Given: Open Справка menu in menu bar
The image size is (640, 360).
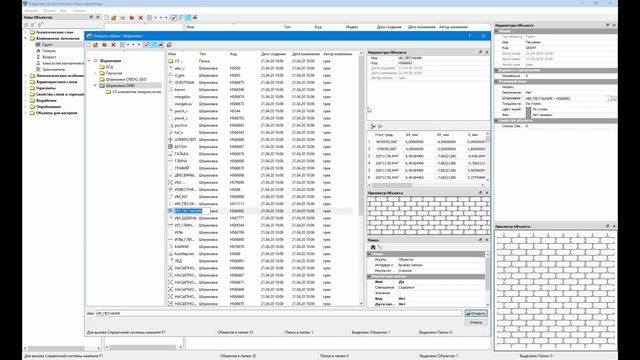Looking at the screenshot, I should coord(79,11).
